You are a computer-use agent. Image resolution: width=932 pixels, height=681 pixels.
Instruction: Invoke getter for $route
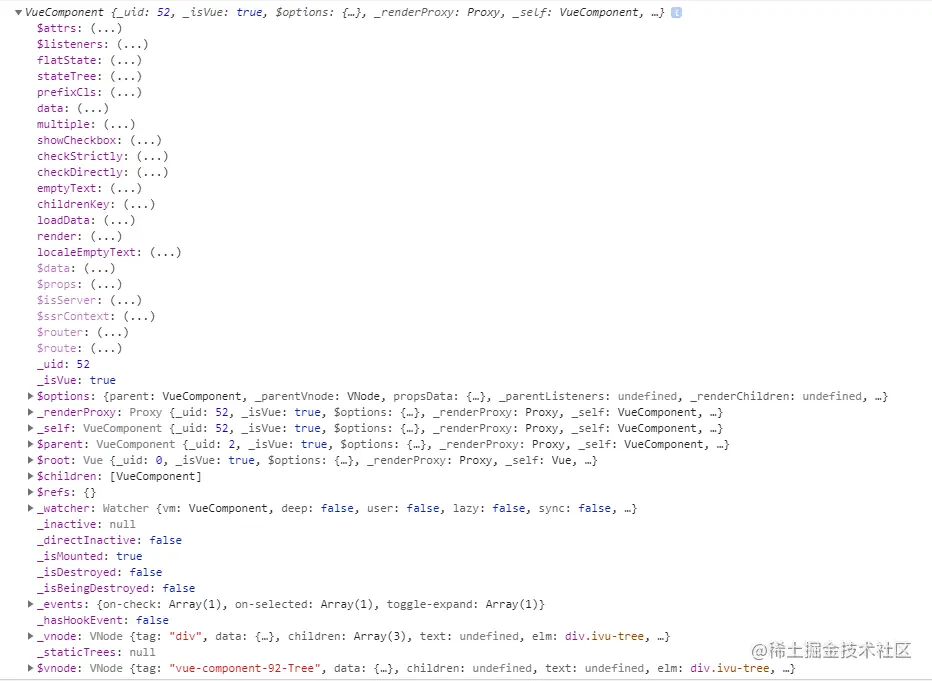point(106,349)
